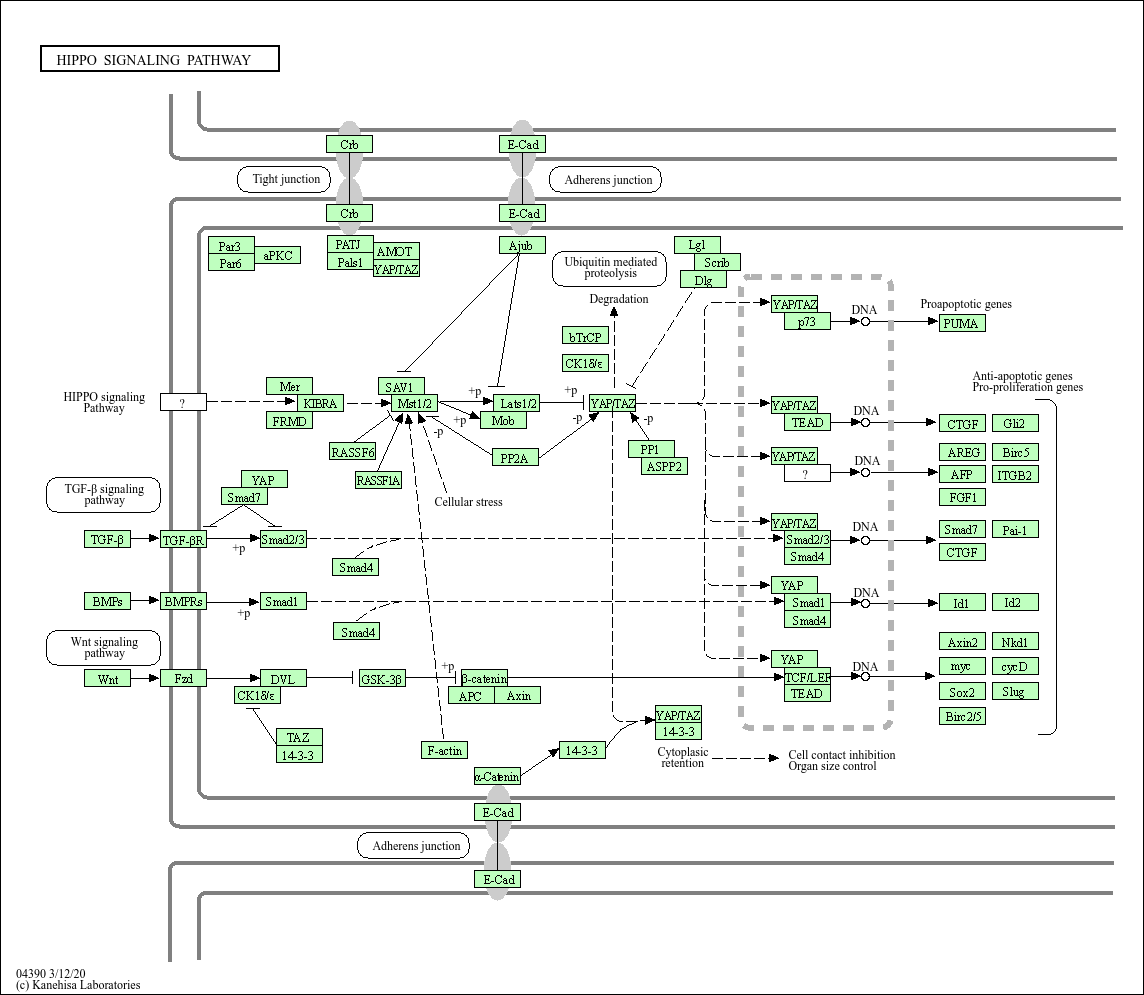
Task: Go to the Wnt signaling pathway map
Action: coord(104,647)
